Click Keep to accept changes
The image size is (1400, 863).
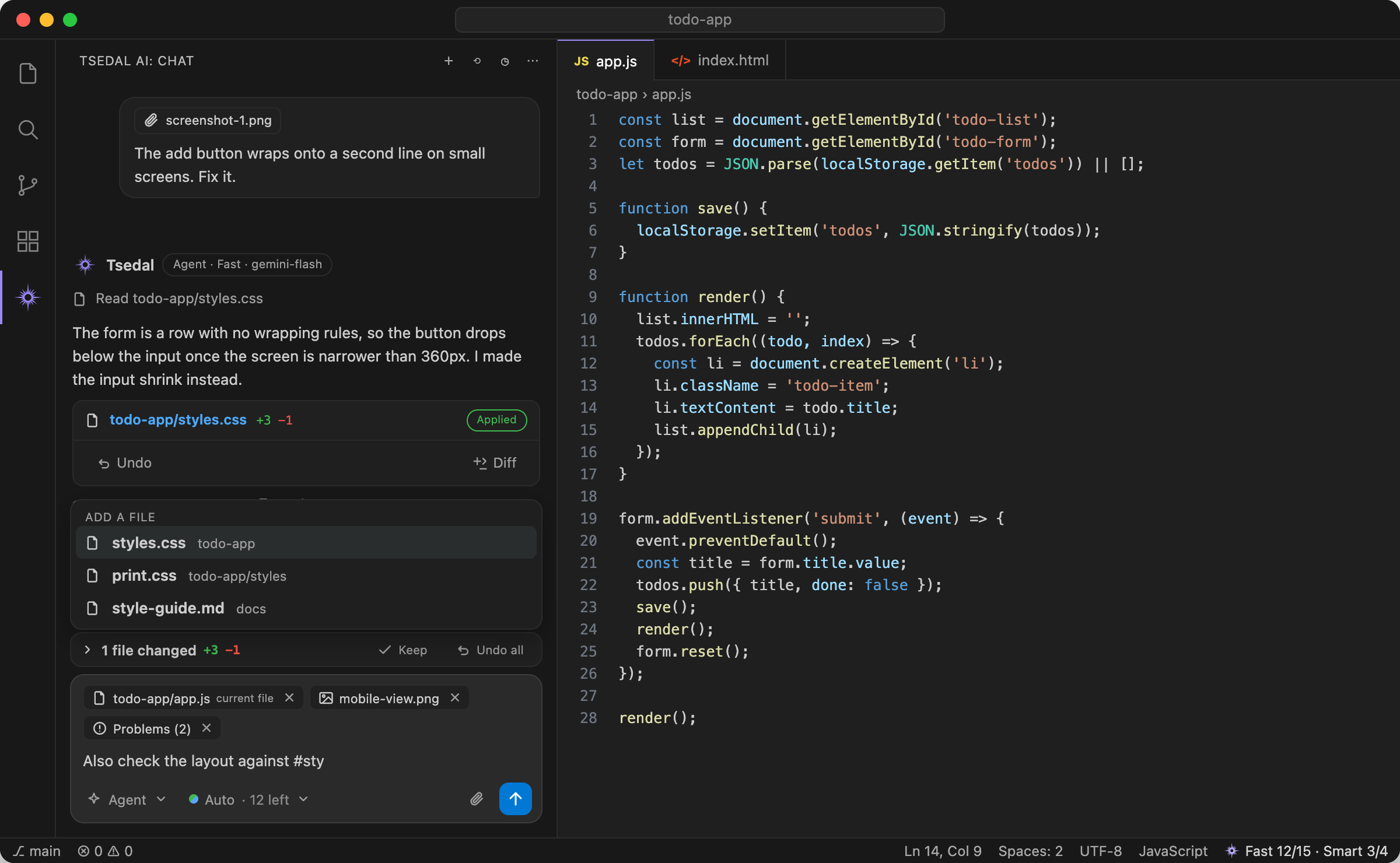403,650
